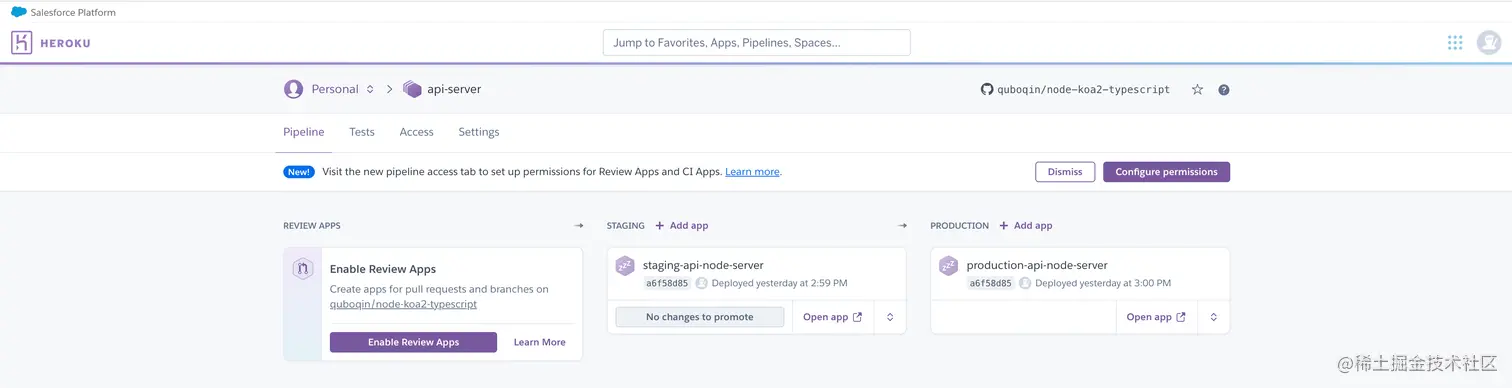1512x388 pixels.
Task: Open the quboqin/node-koa2-typescript repo in the header
Action: pyautogui.click(x=1083, y=89)
